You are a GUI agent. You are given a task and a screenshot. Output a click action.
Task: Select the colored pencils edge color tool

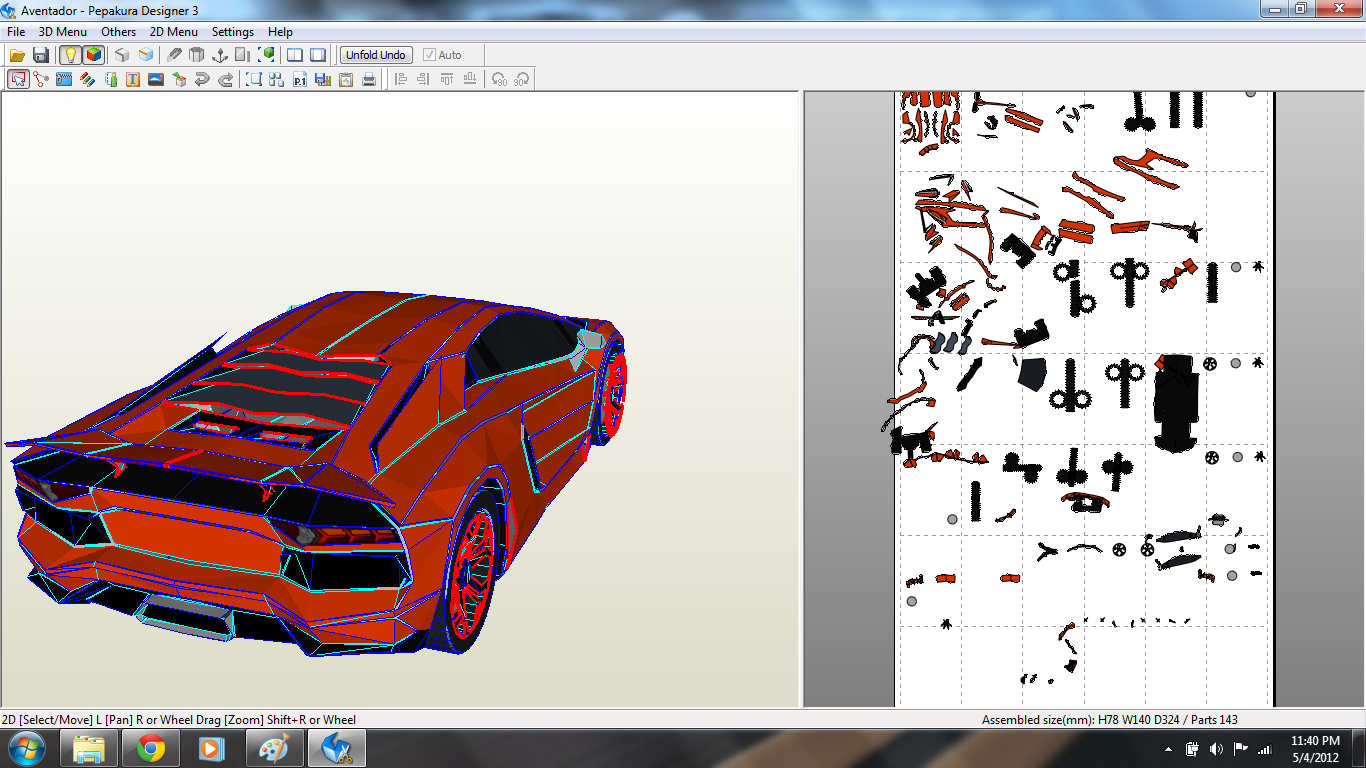click(x=87, y=79)
